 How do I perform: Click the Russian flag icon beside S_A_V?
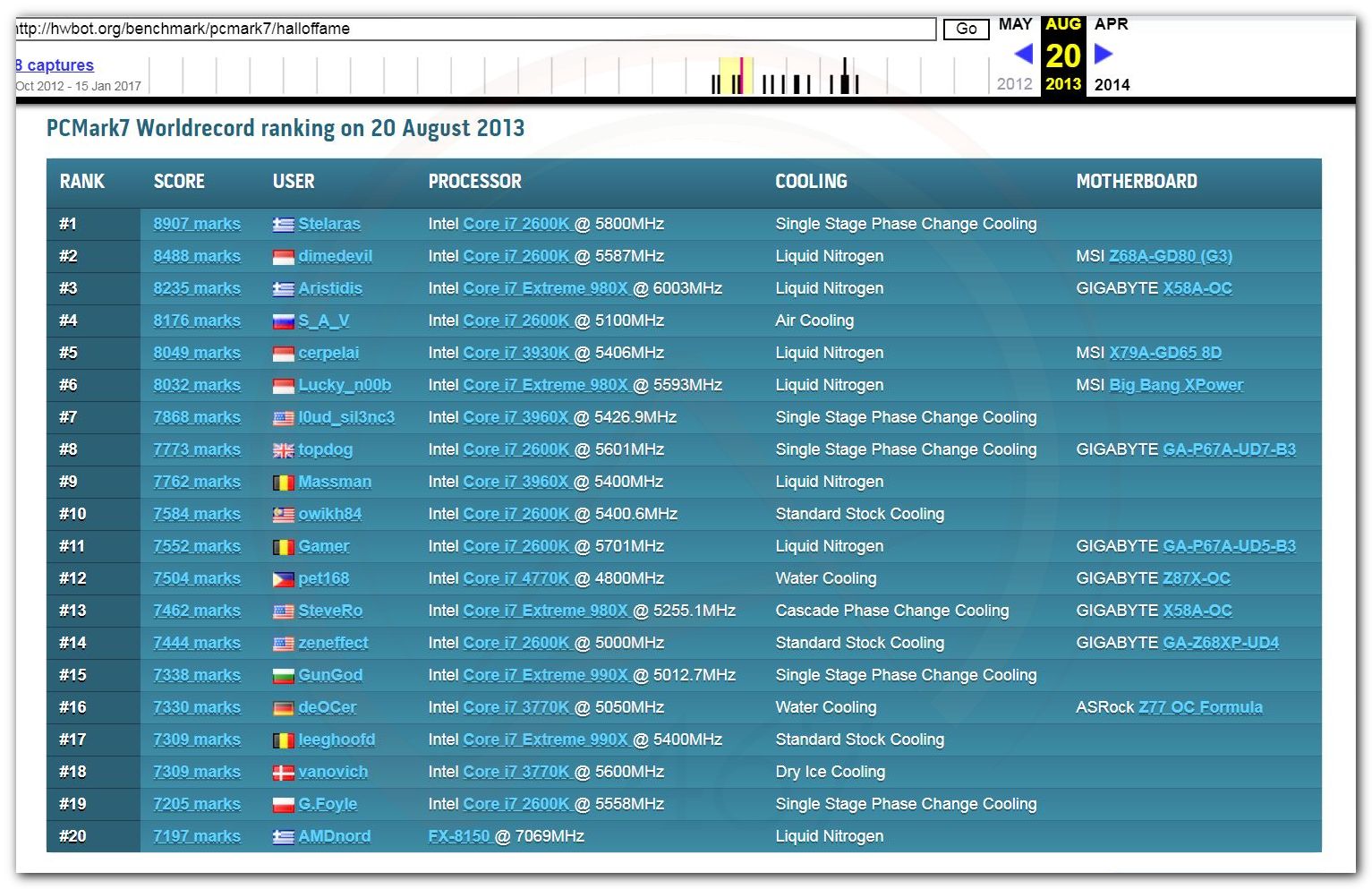coord(283,321)
